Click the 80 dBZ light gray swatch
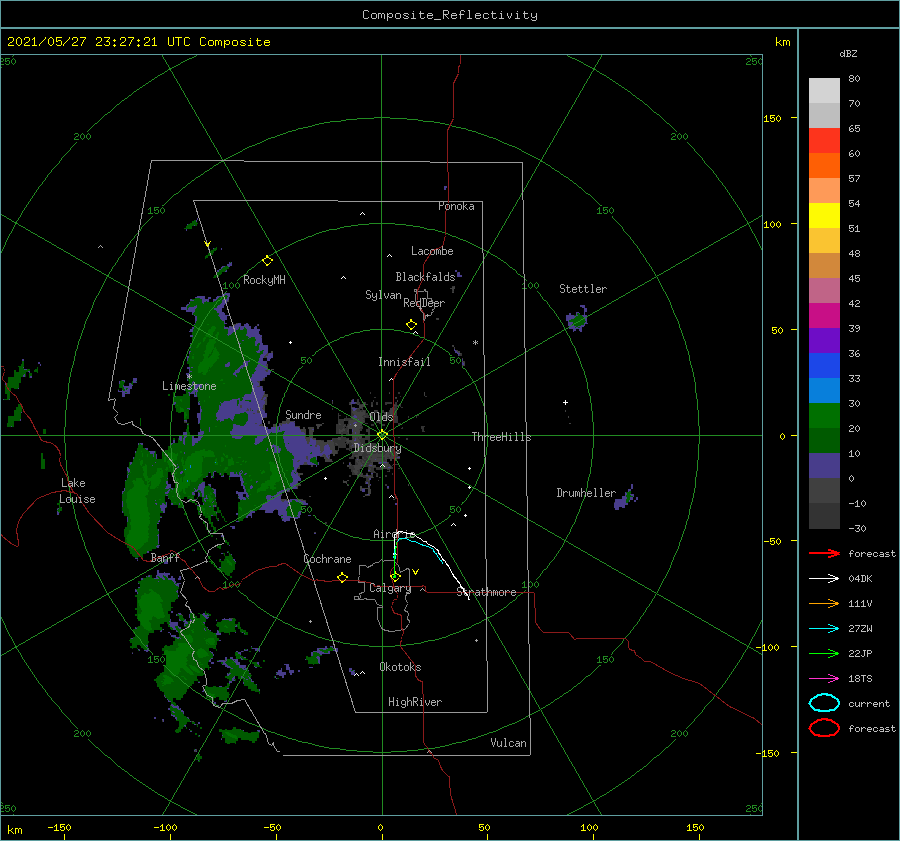Image resolution: width=900 pixels, height=841 pixels. (824, 90)
